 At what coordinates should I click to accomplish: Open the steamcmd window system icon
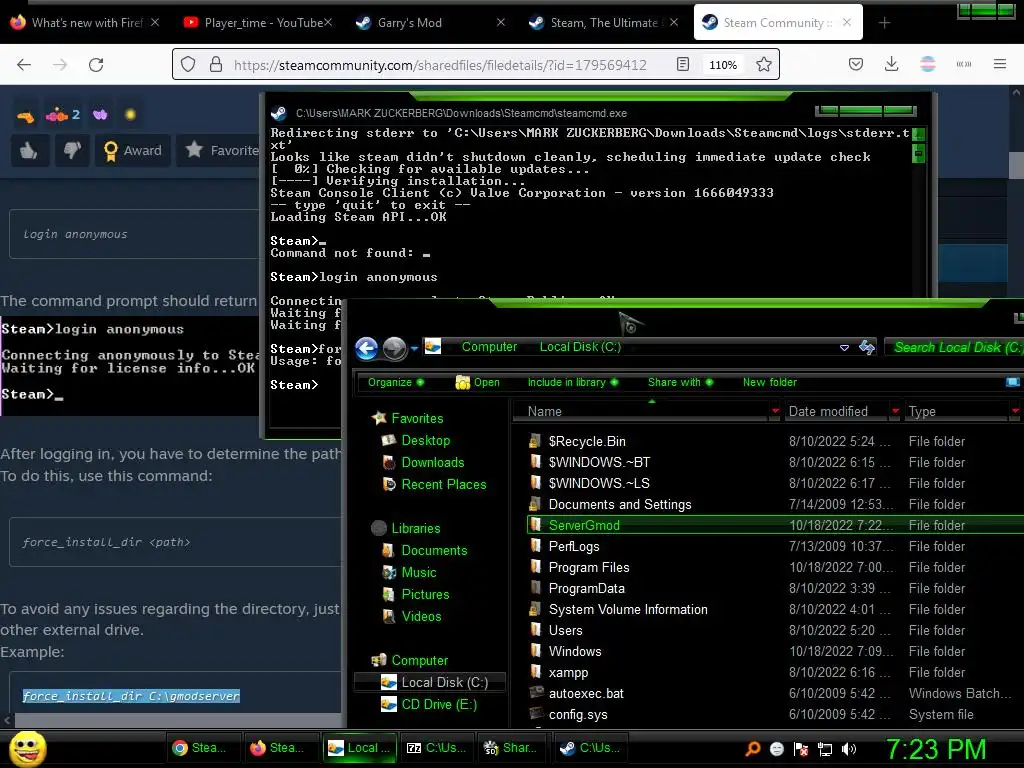[x=279, y=113]
